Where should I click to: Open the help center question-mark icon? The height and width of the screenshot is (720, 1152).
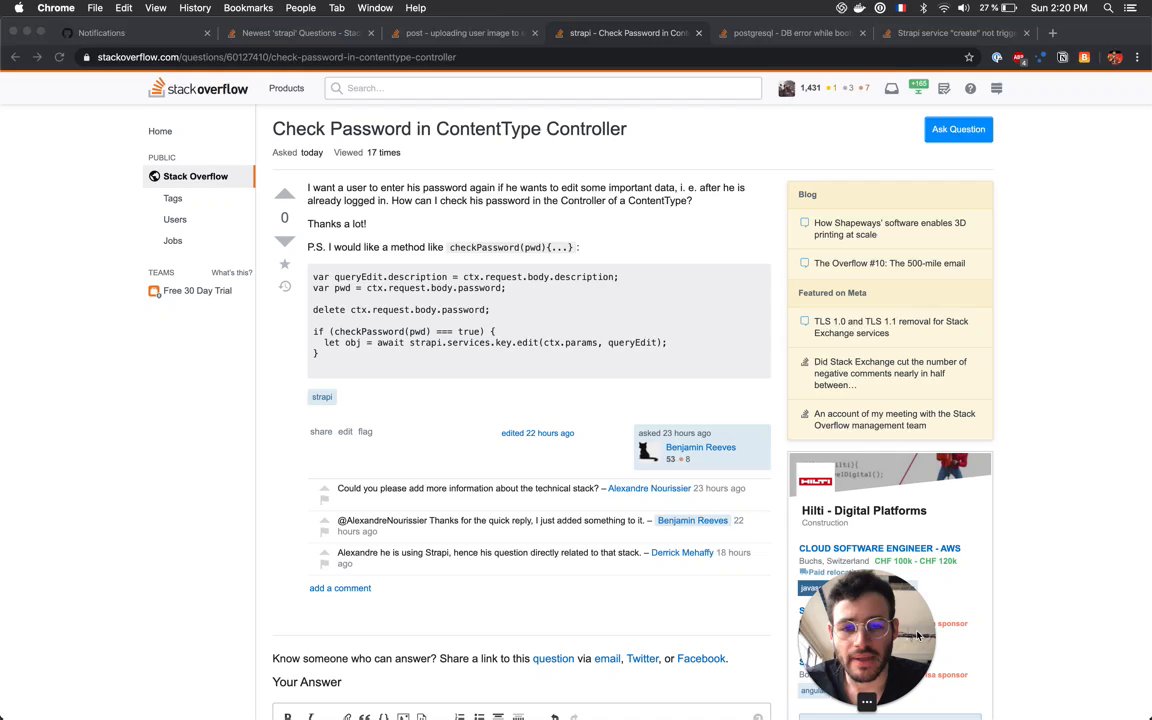(970, 89)
